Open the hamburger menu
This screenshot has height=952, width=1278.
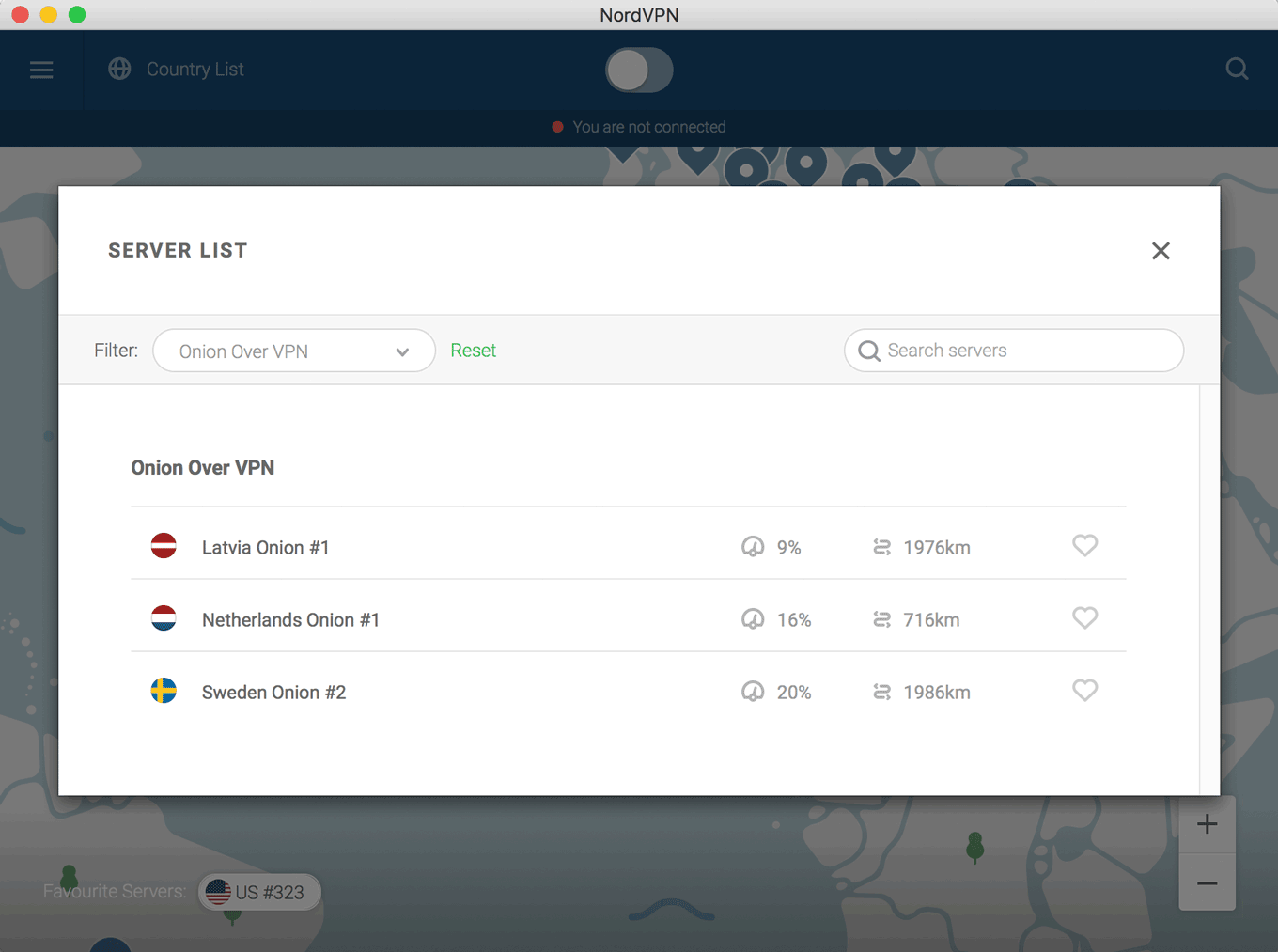[x=41, y=70]
